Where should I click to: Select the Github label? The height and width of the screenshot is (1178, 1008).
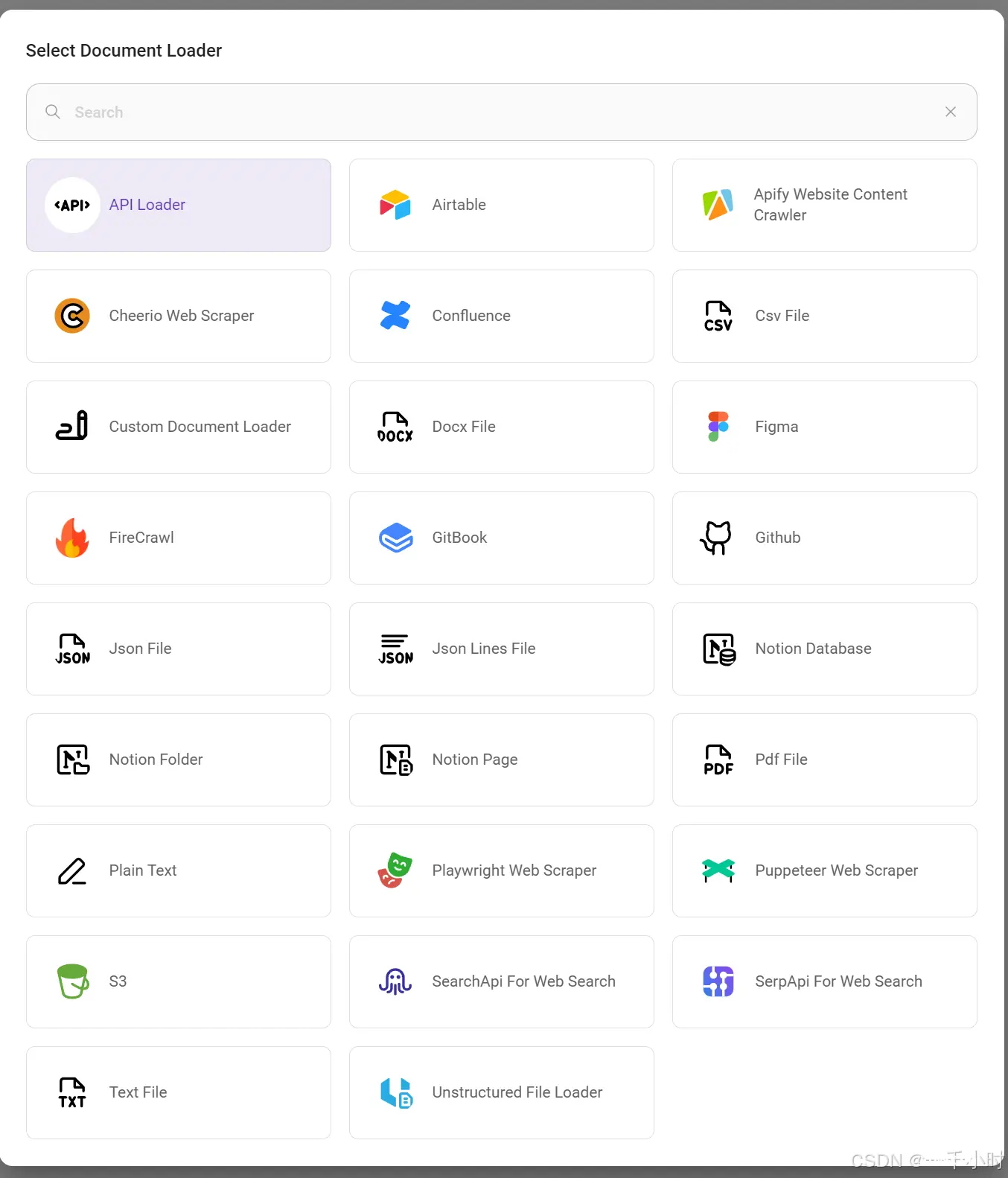778,538
